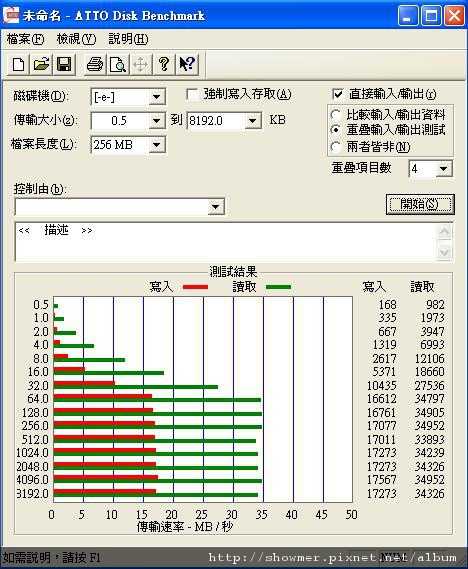Click the description box scroll up arrow
The height and width of the screenshot is (569, 468).
445,232
